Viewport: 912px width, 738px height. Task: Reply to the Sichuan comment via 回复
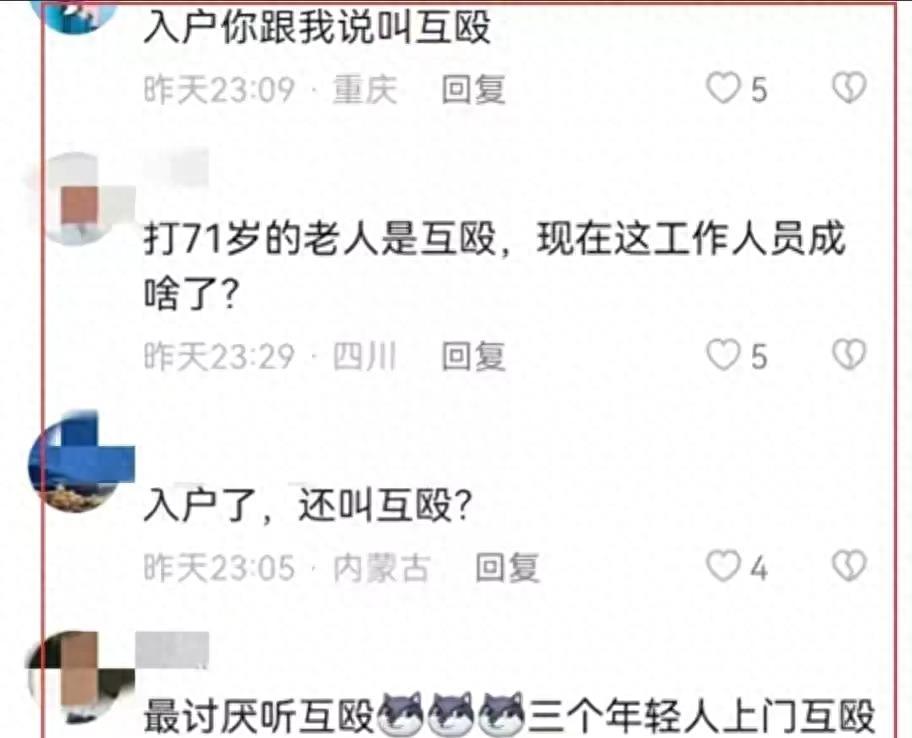pyautogui.click(x=473, y=356)
